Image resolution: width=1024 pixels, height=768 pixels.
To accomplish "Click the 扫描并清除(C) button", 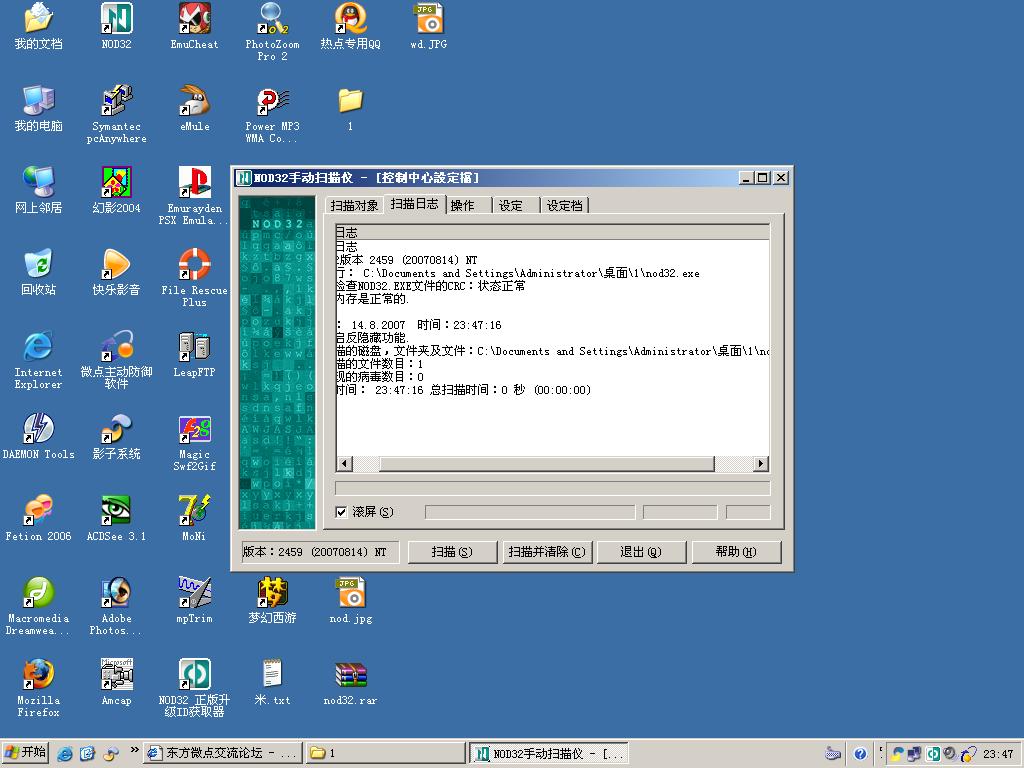I will [547, 552].
